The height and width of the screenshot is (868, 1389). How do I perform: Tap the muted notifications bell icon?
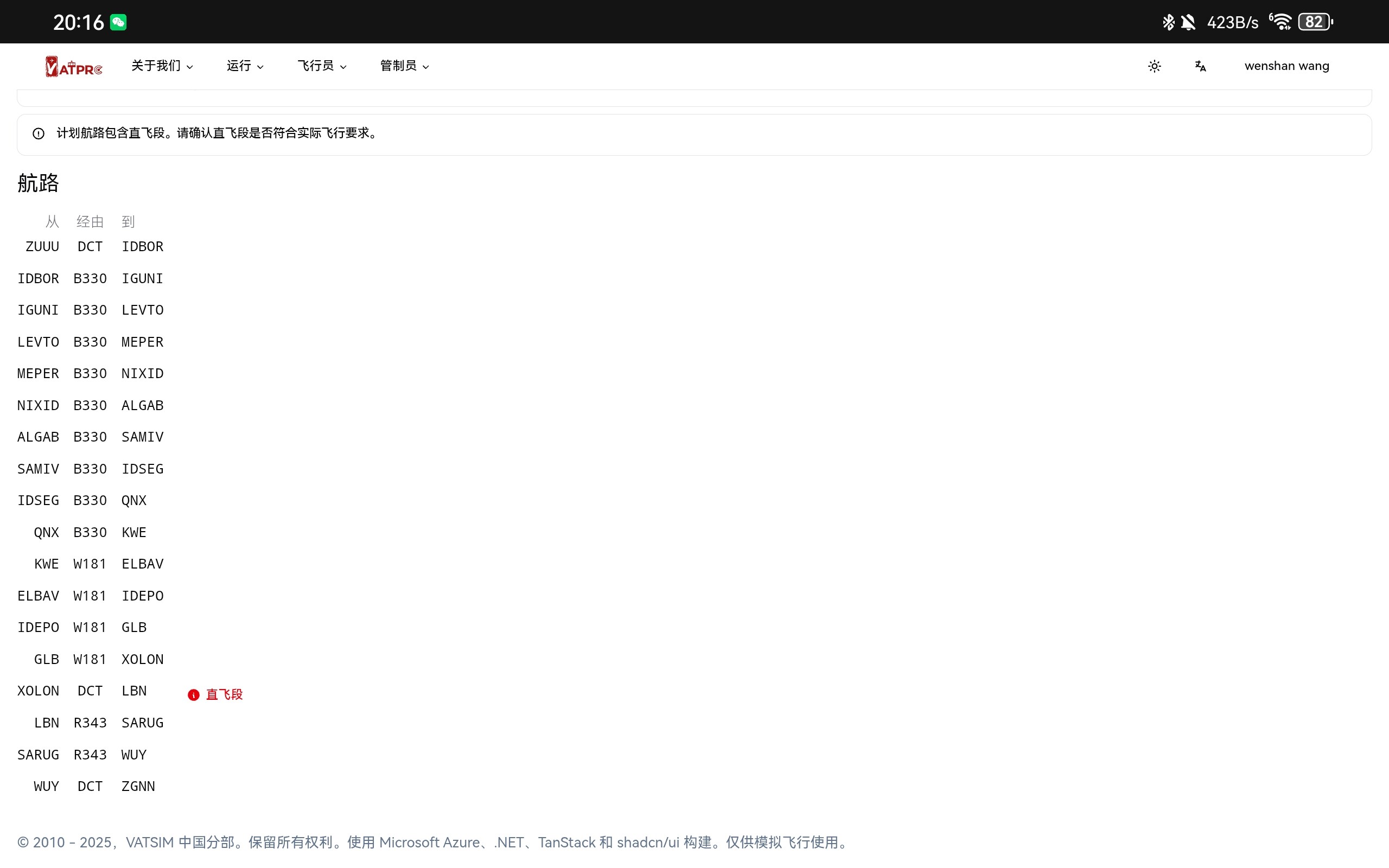[1188, 22]
